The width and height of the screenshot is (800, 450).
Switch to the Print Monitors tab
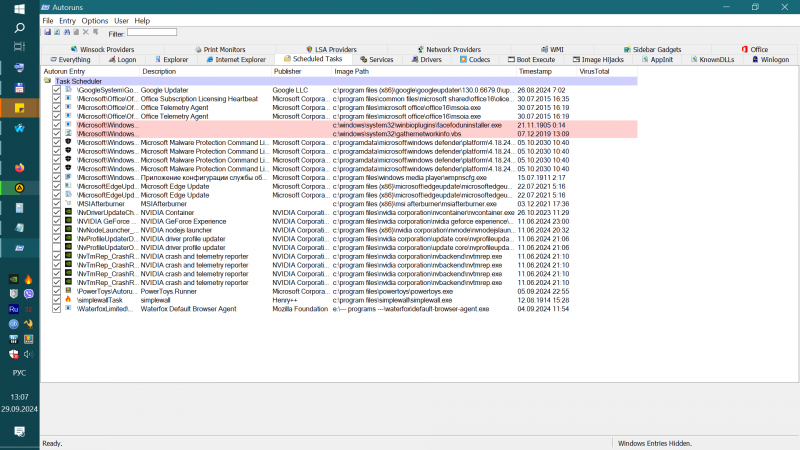(220, 49)
